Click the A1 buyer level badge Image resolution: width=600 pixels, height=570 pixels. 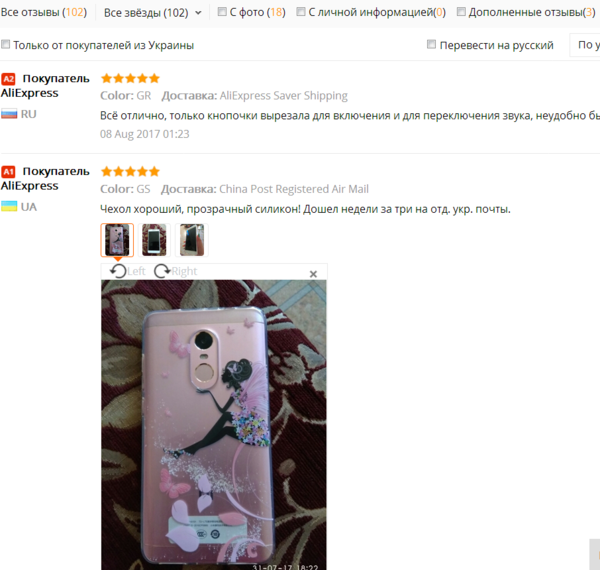[8, 172]
